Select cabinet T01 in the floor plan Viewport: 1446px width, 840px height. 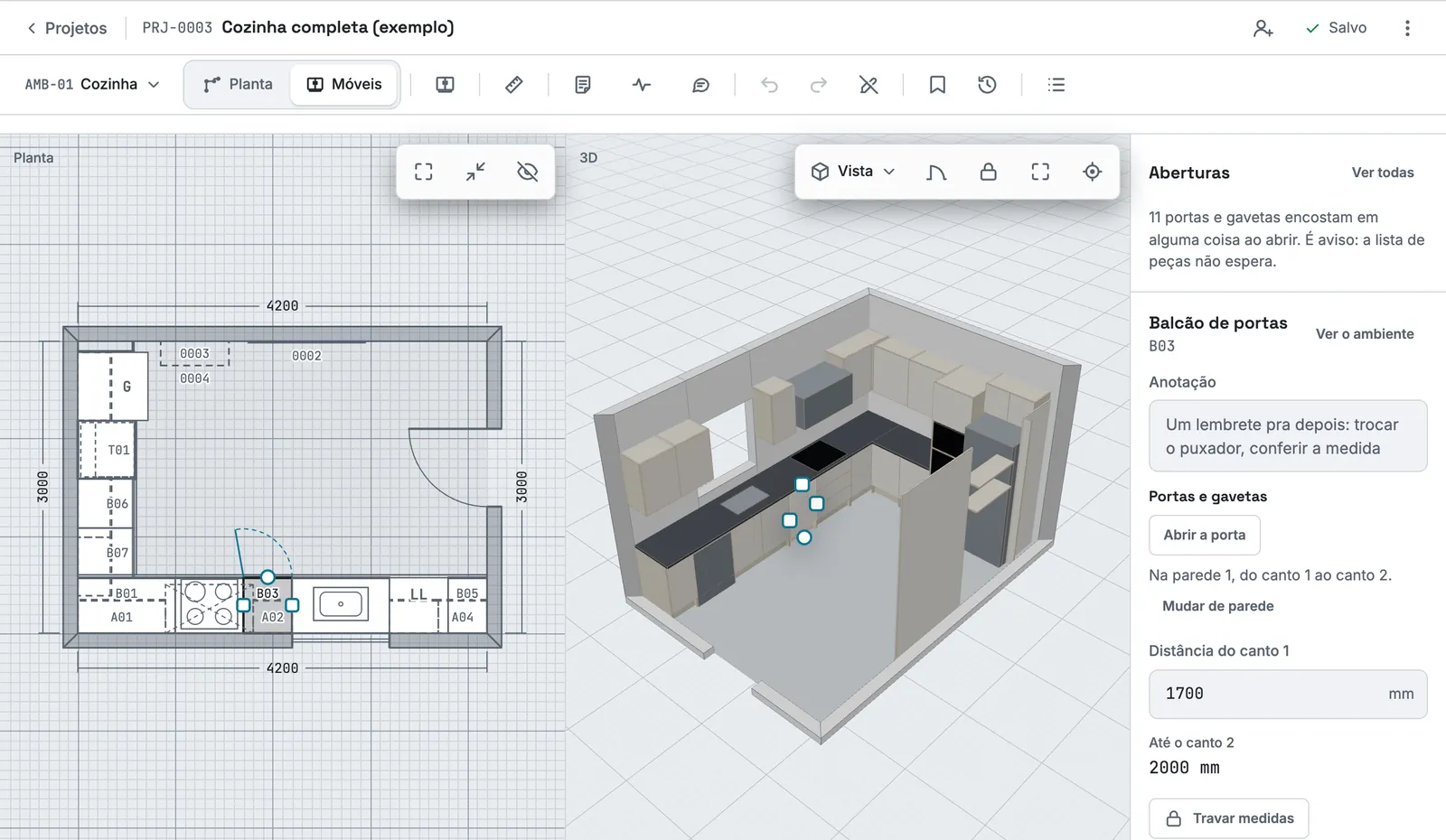[x=107, y=449]
